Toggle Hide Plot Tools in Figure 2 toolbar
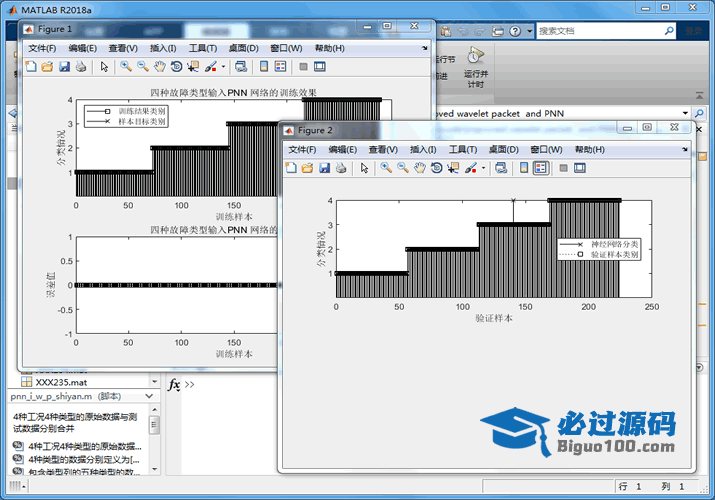 coord(564,168)
